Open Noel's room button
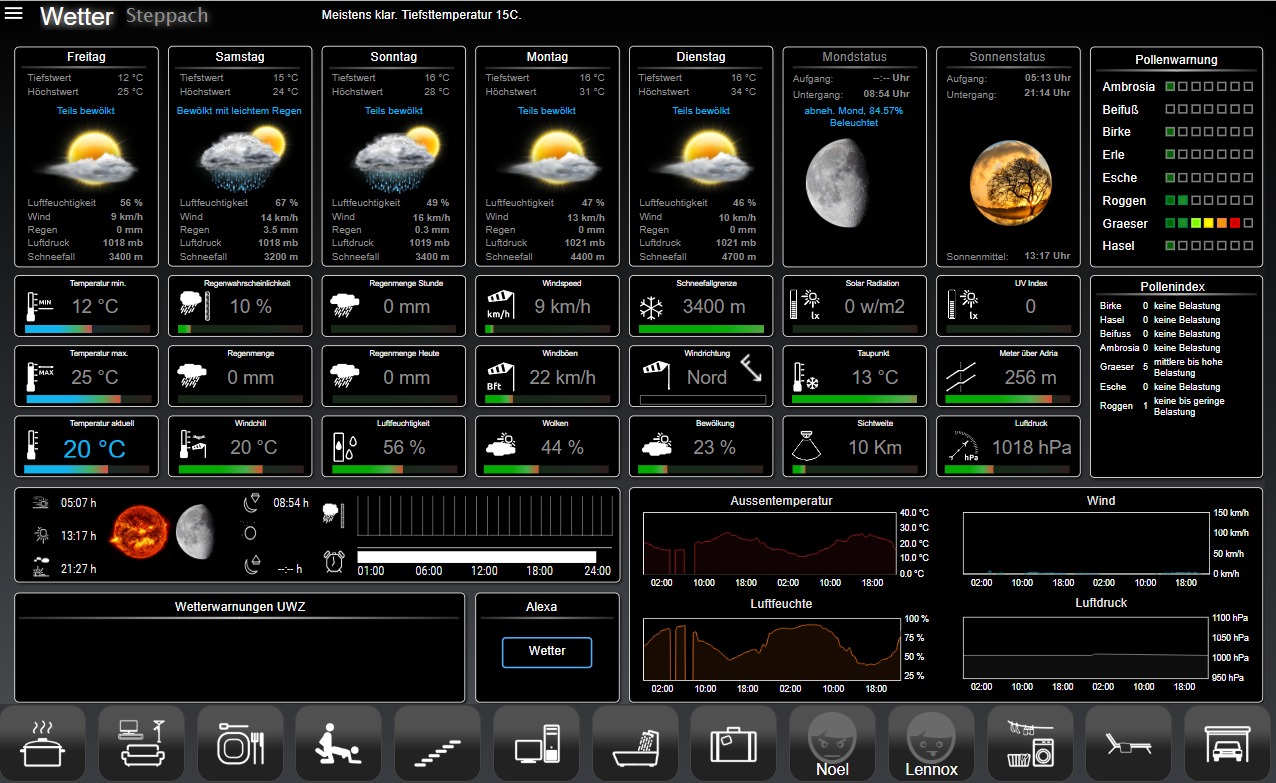 point(832,743)
